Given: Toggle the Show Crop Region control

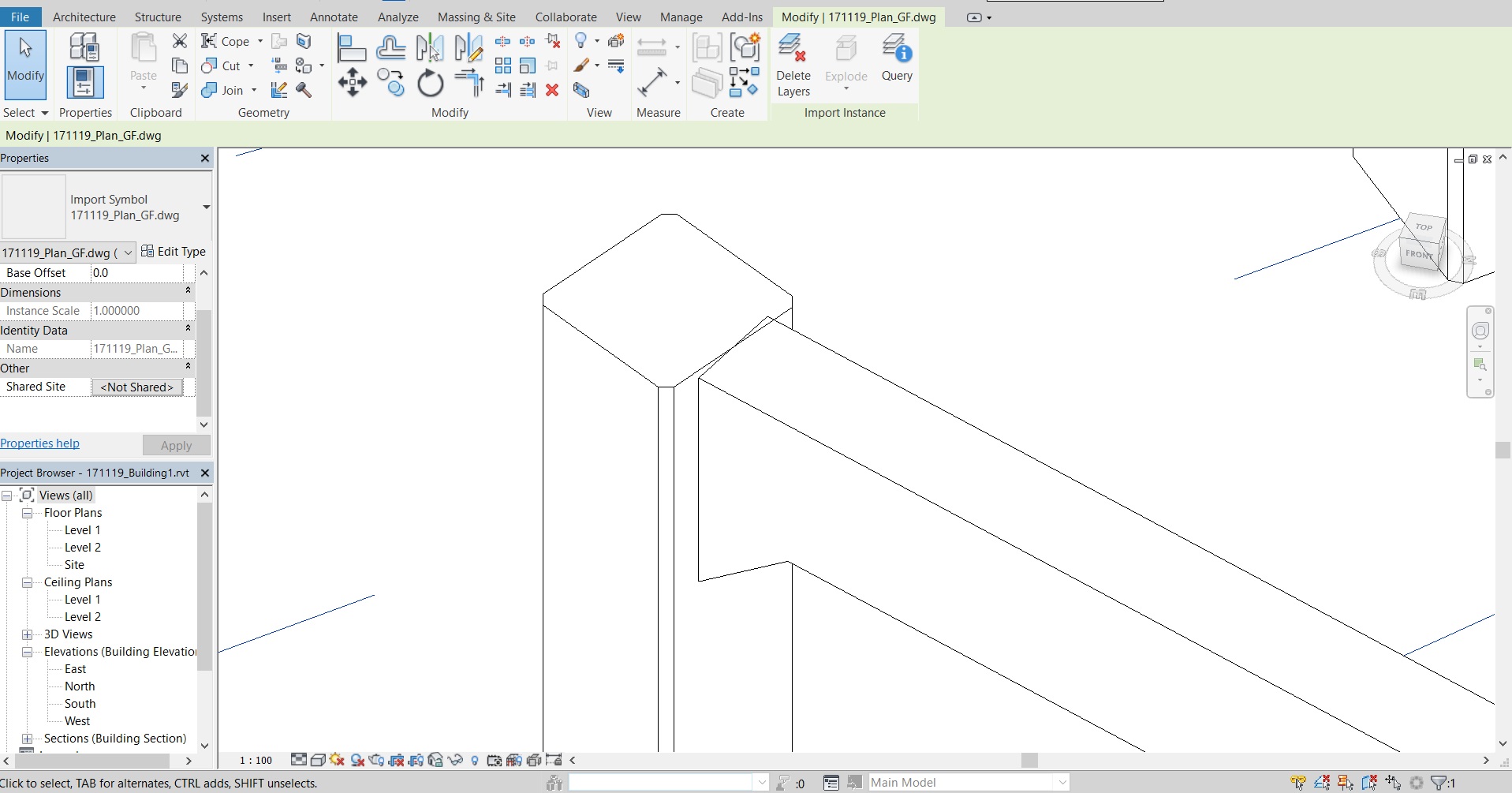Looking at the screenshot, I should coord(416,760).
